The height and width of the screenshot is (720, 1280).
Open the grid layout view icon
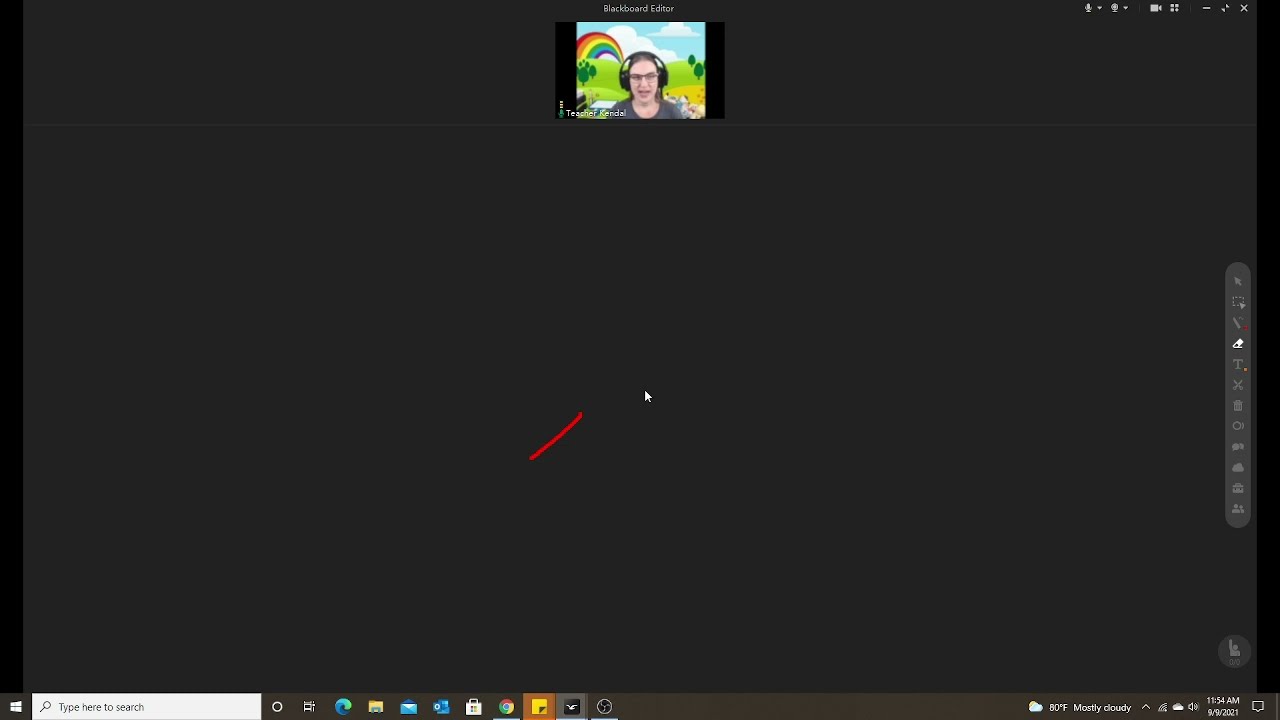[1175, 8]
